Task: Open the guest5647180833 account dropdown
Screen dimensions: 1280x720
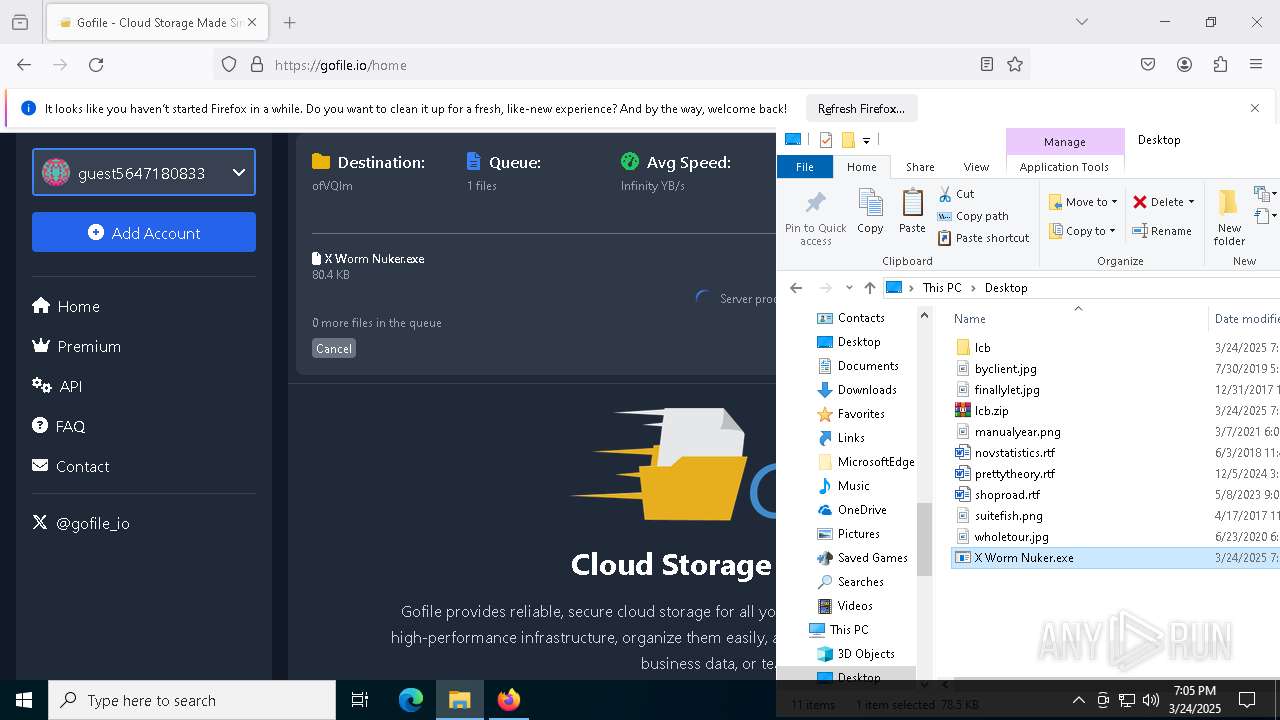Action: pos(144,172)
